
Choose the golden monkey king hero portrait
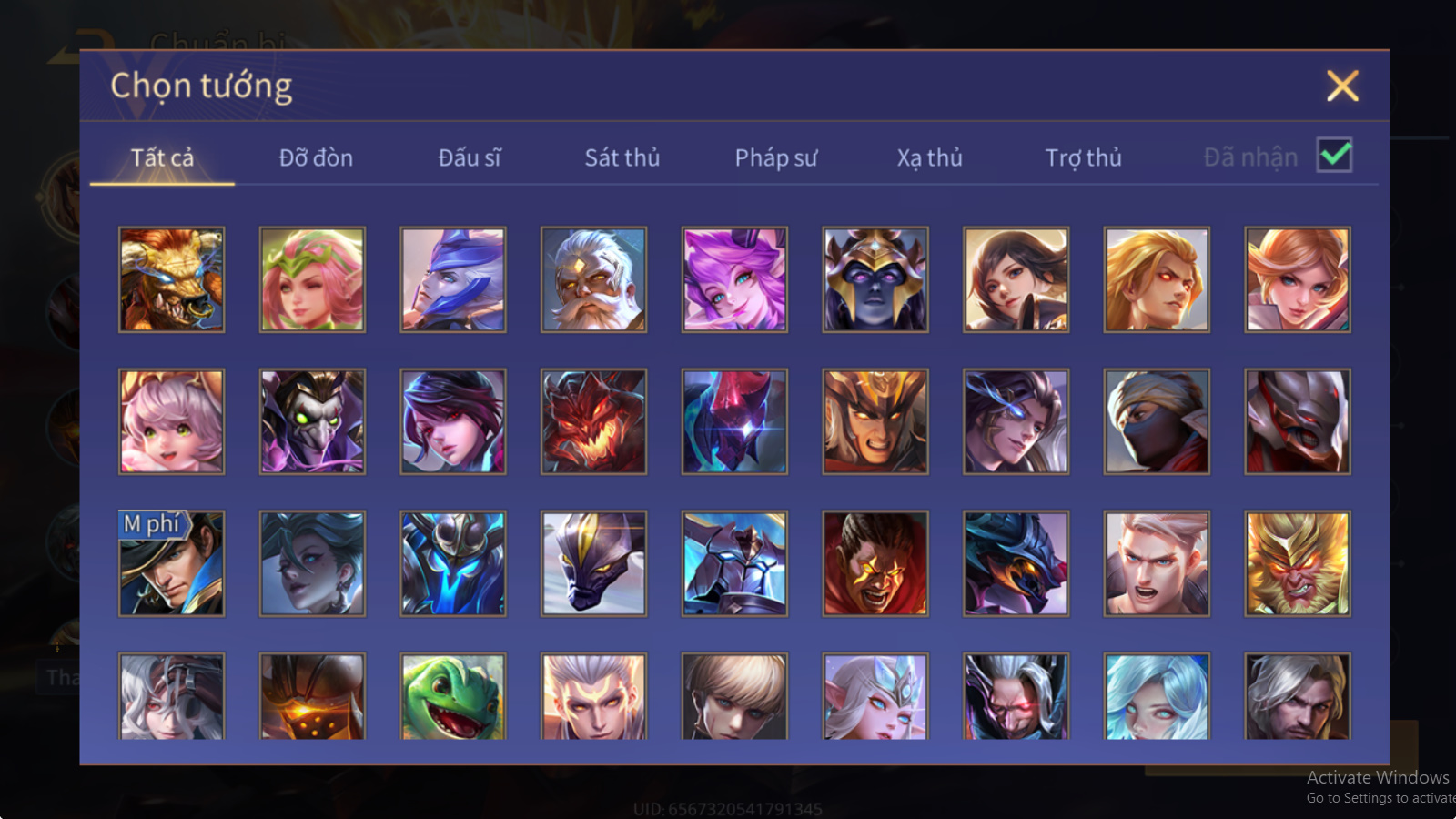coord(1298,563)
